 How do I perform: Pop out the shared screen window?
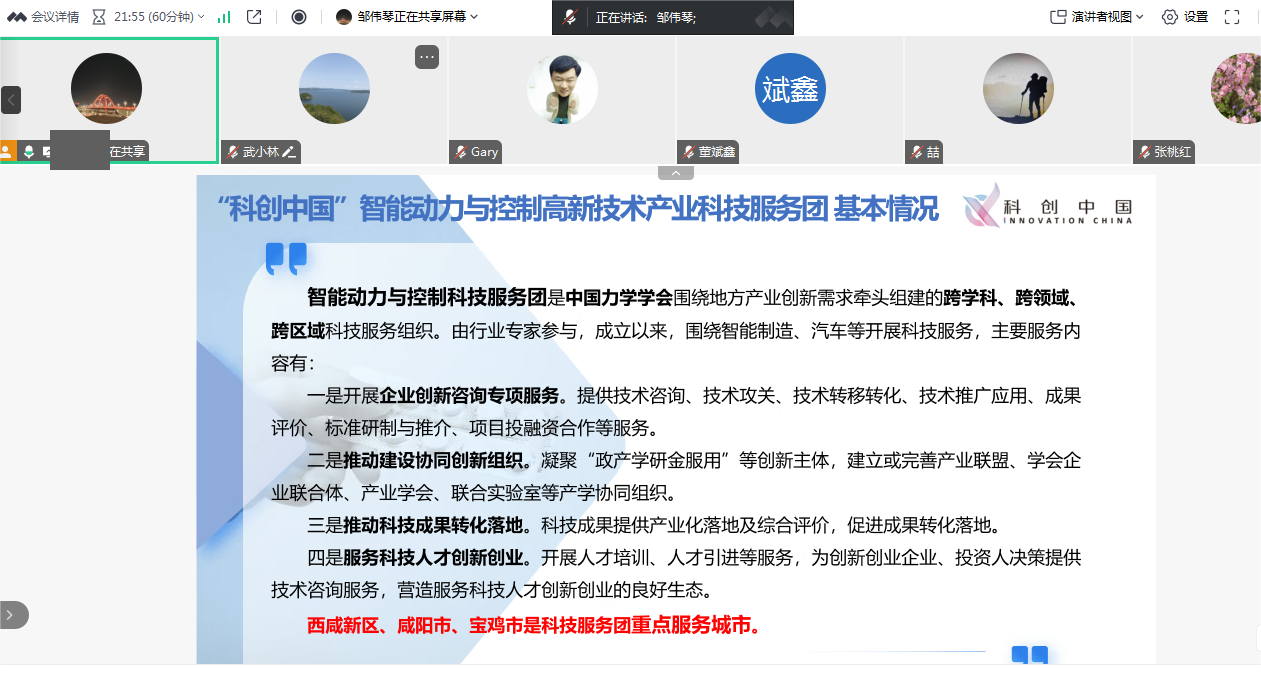point(254,15)
